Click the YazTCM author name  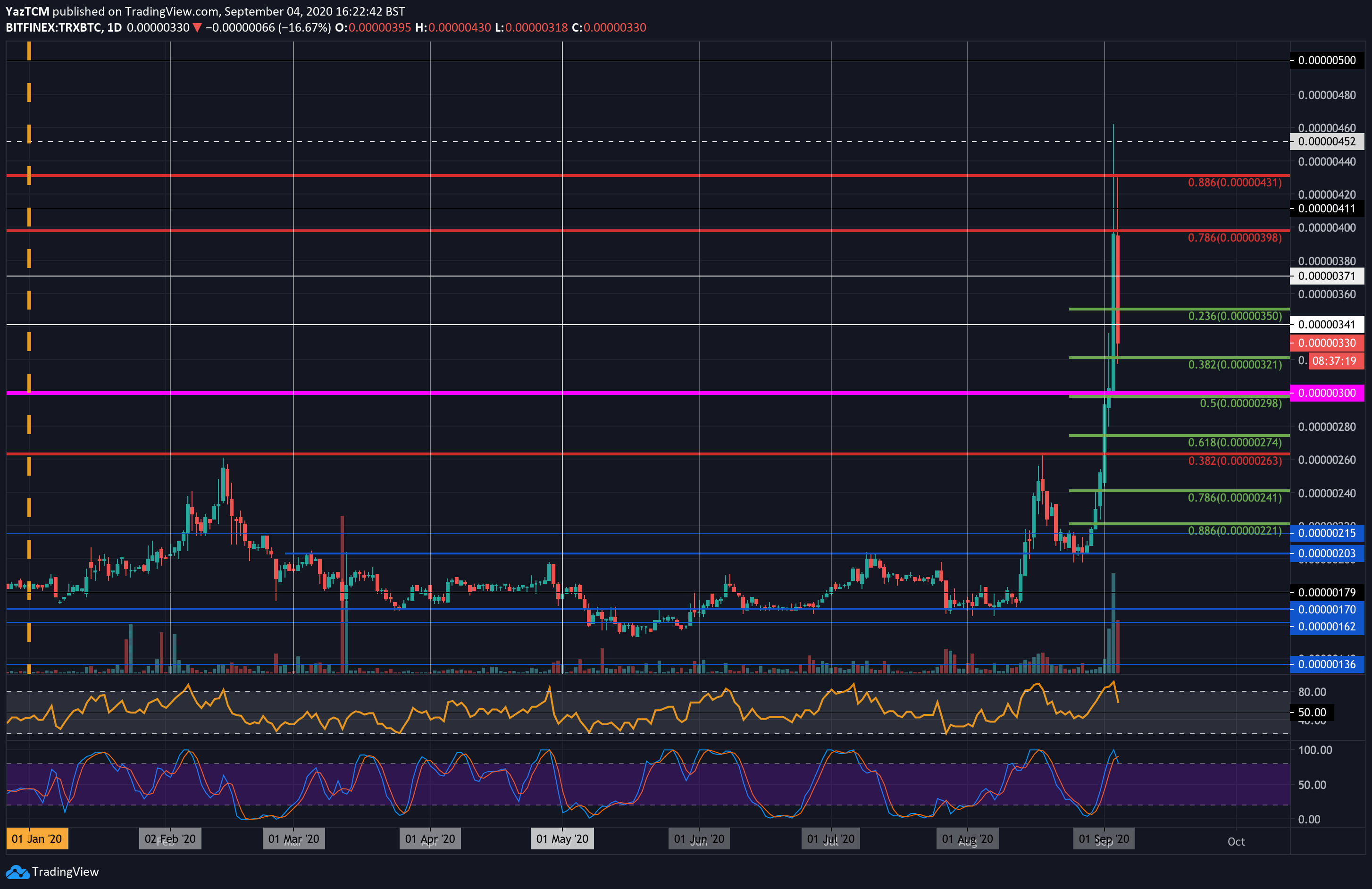(x=28, y=11)
